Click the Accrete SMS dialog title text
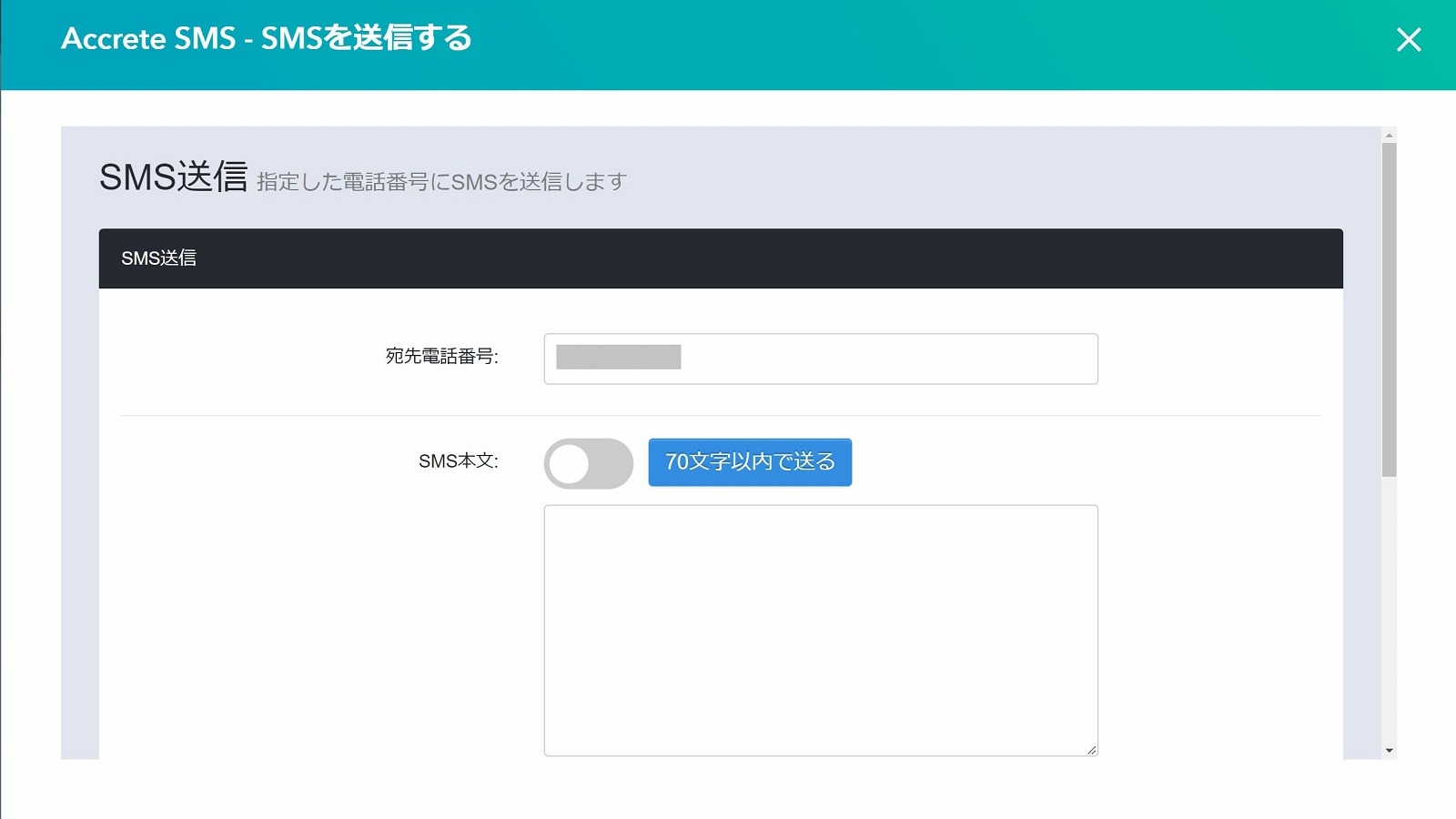The image size is (1456, 819). (266, 38)
